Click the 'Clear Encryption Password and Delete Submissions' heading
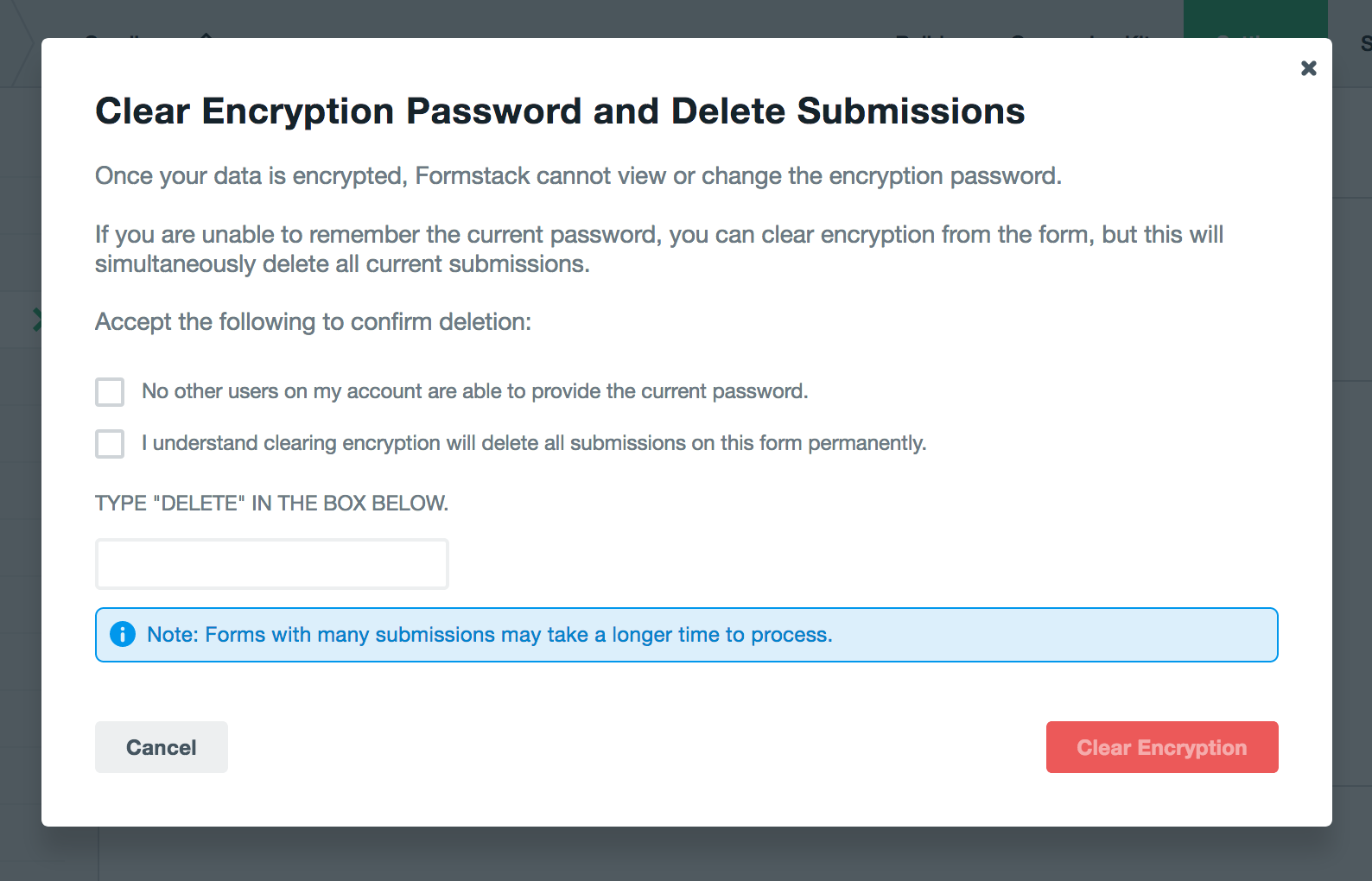The height and width of the screenshot is (881, 1372). [560, 111]
